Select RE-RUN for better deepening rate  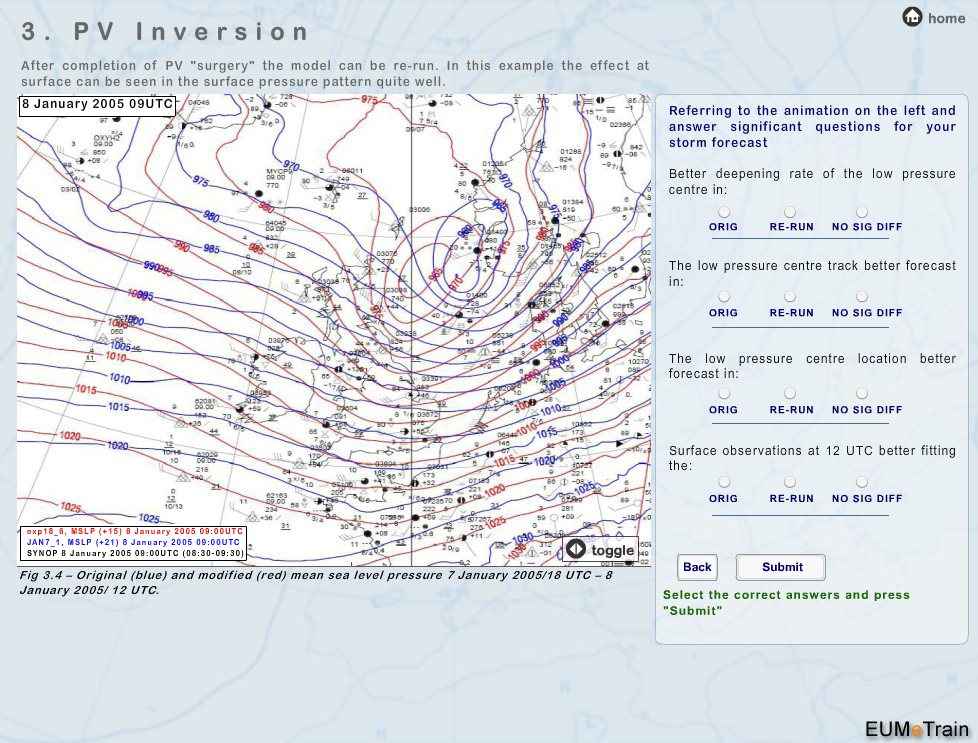click(790, 212)
